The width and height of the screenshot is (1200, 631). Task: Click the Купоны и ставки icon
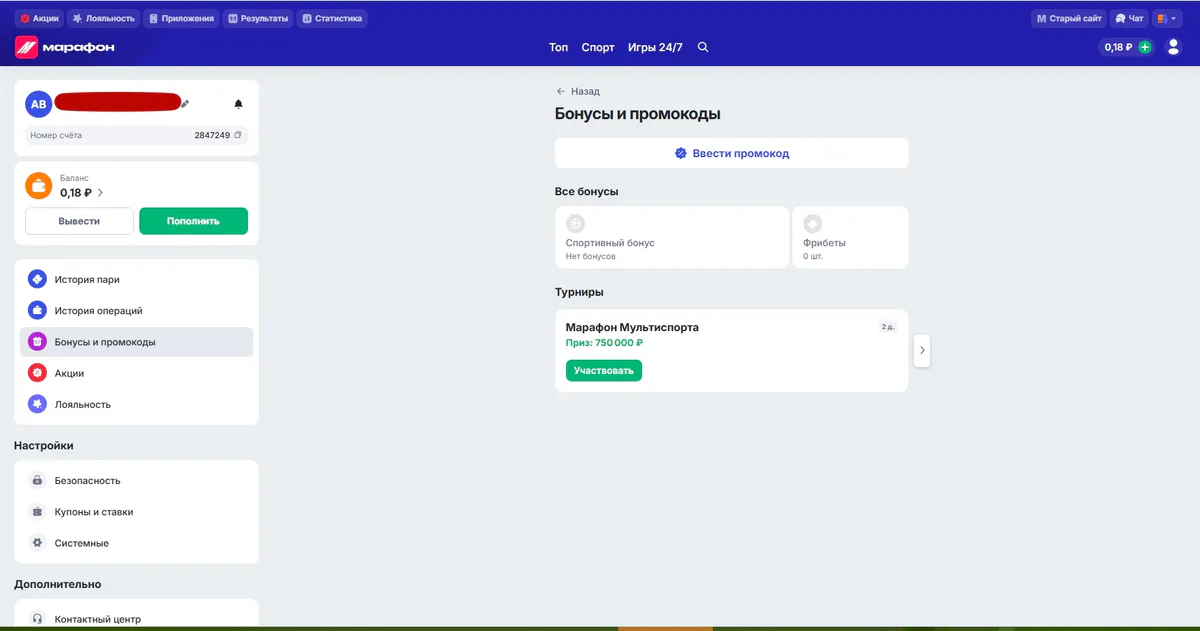[37, 512]
